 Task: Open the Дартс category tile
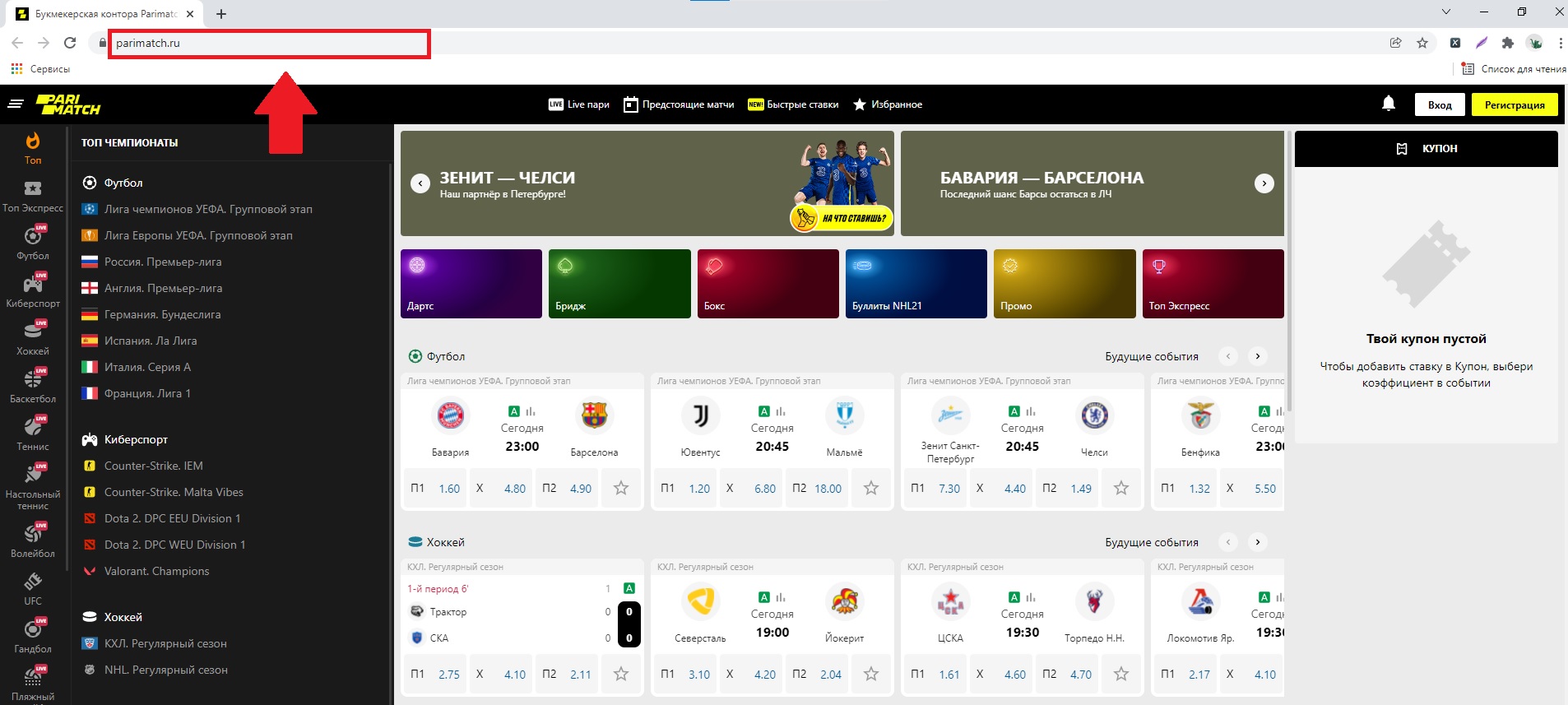pyautogui.click(x=471, y=284)
